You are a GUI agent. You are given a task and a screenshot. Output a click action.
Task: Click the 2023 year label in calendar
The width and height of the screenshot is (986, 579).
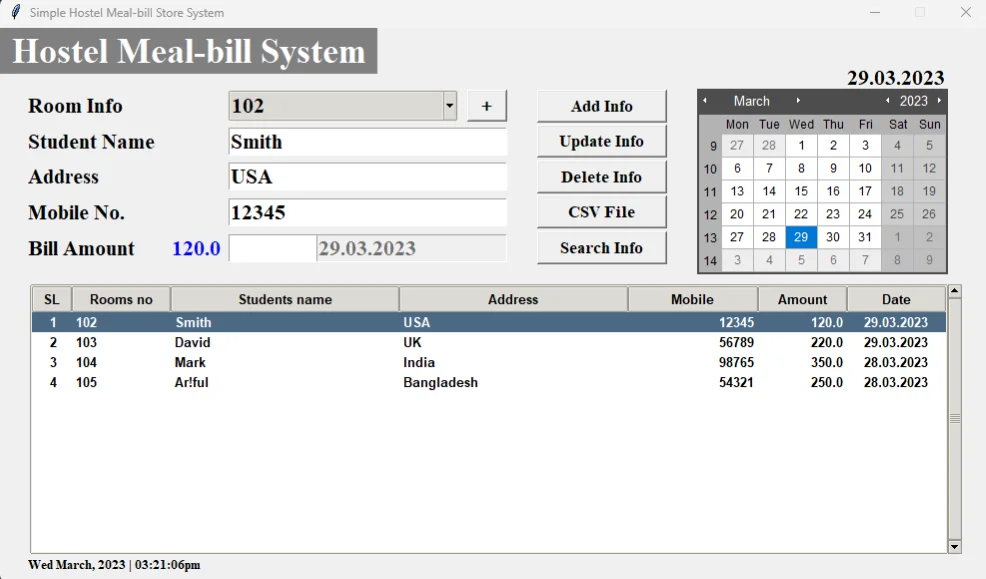coord(914,101)
